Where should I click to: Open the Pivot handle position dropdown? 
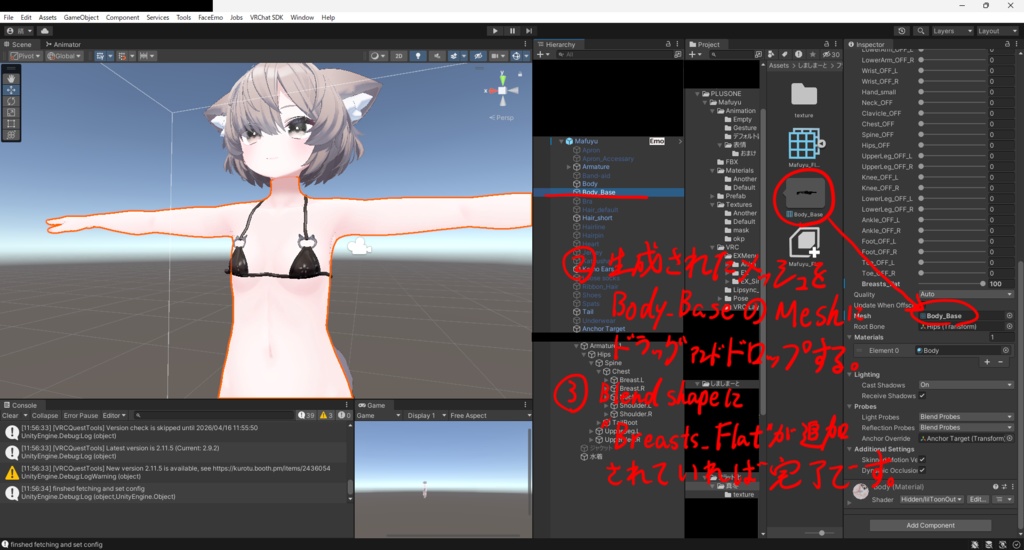[x=25, y=56]
